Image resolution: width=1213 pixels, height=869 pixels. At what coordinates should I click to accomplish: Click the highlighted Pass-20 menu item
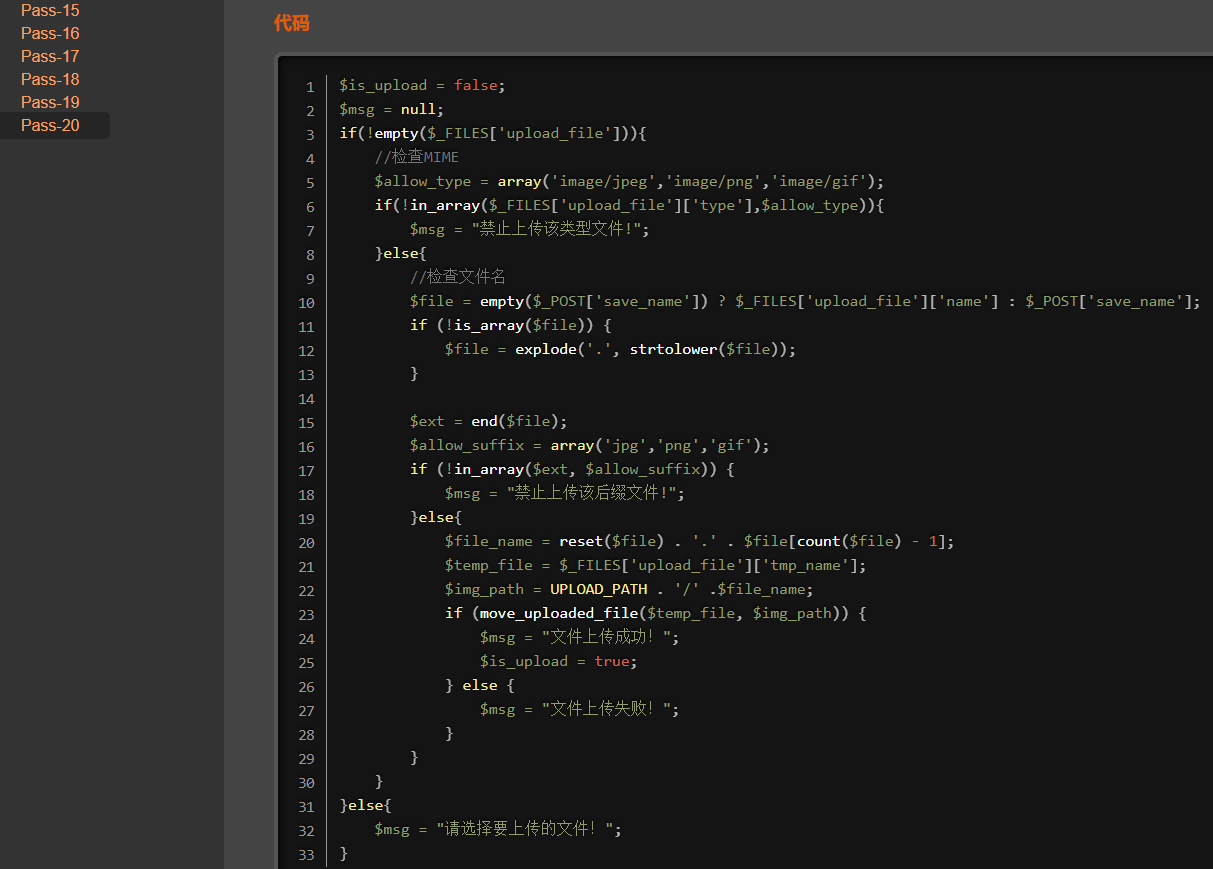50,126
